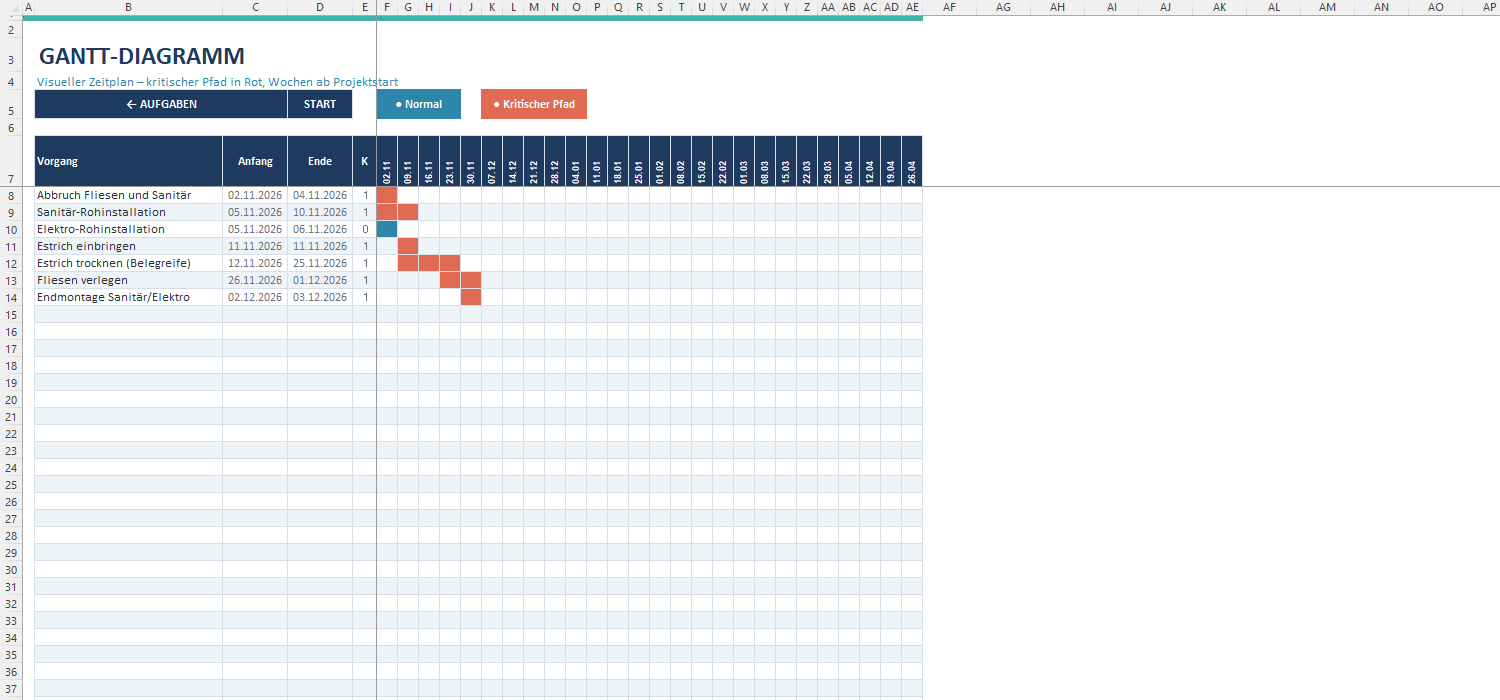
Task: Click the week header 04.01
Action: tap(576, 161)
